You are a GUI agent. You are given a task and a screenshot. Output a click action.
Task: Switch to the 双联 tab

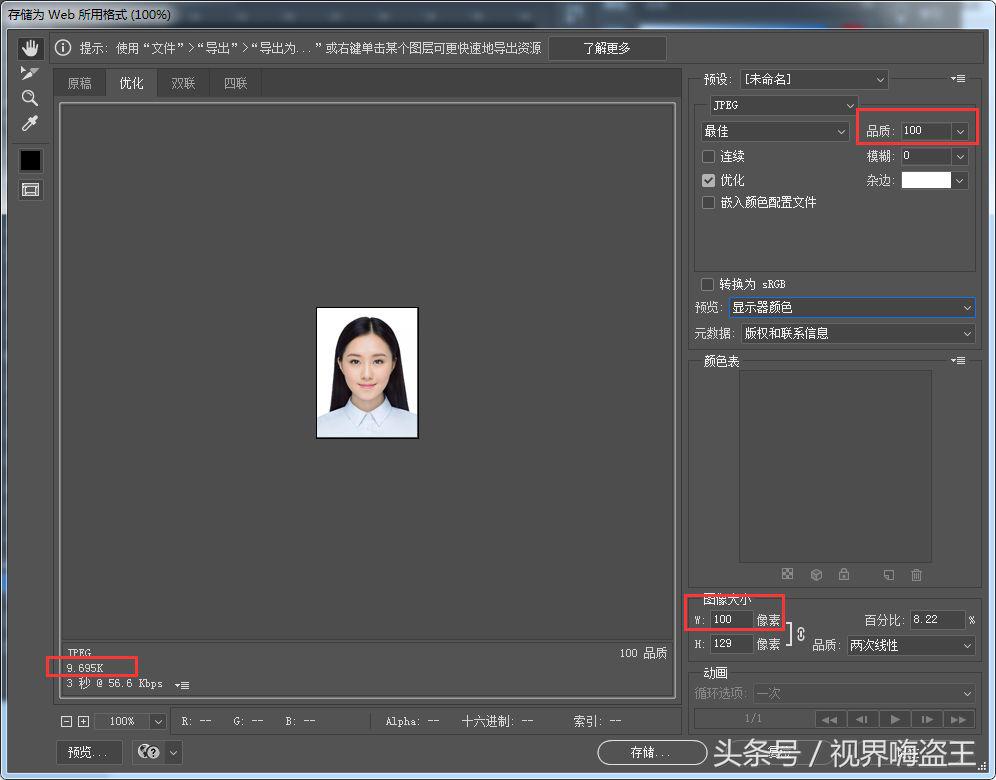184,83
